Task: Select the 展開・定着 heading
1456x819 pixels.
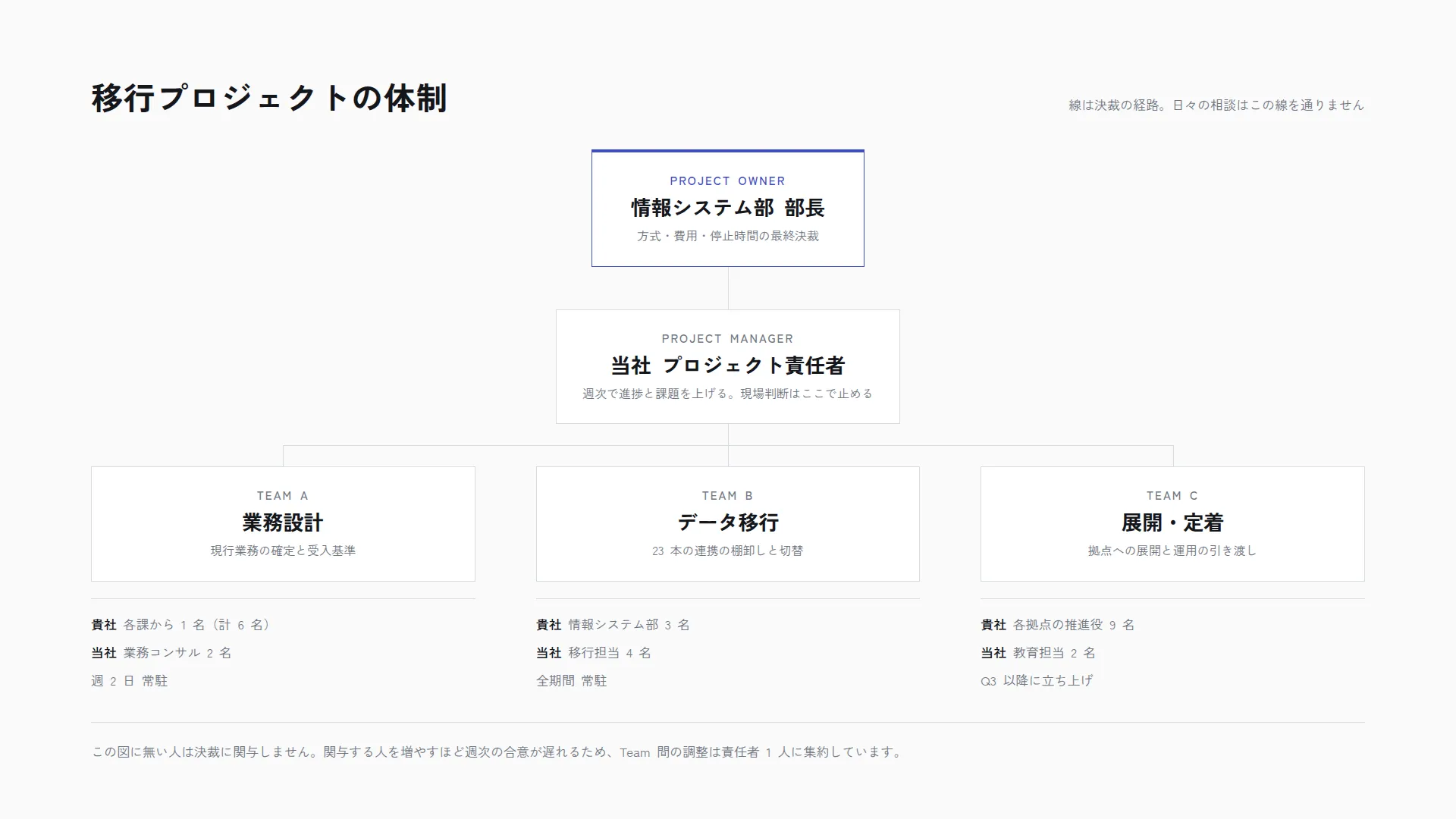Action: (x=1172, y=522)
